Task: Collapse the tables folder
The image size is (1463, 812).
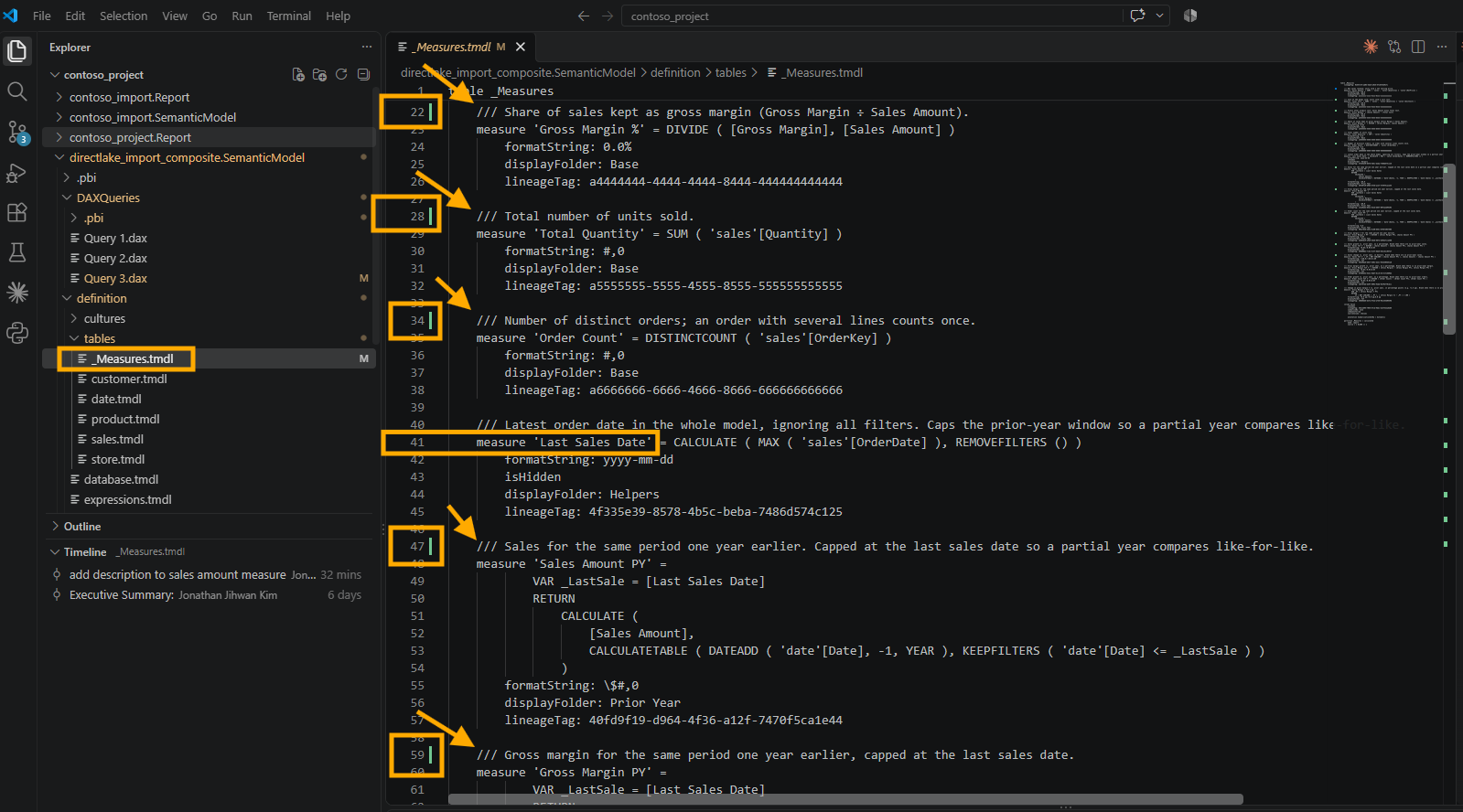Action: pos(99,338)
